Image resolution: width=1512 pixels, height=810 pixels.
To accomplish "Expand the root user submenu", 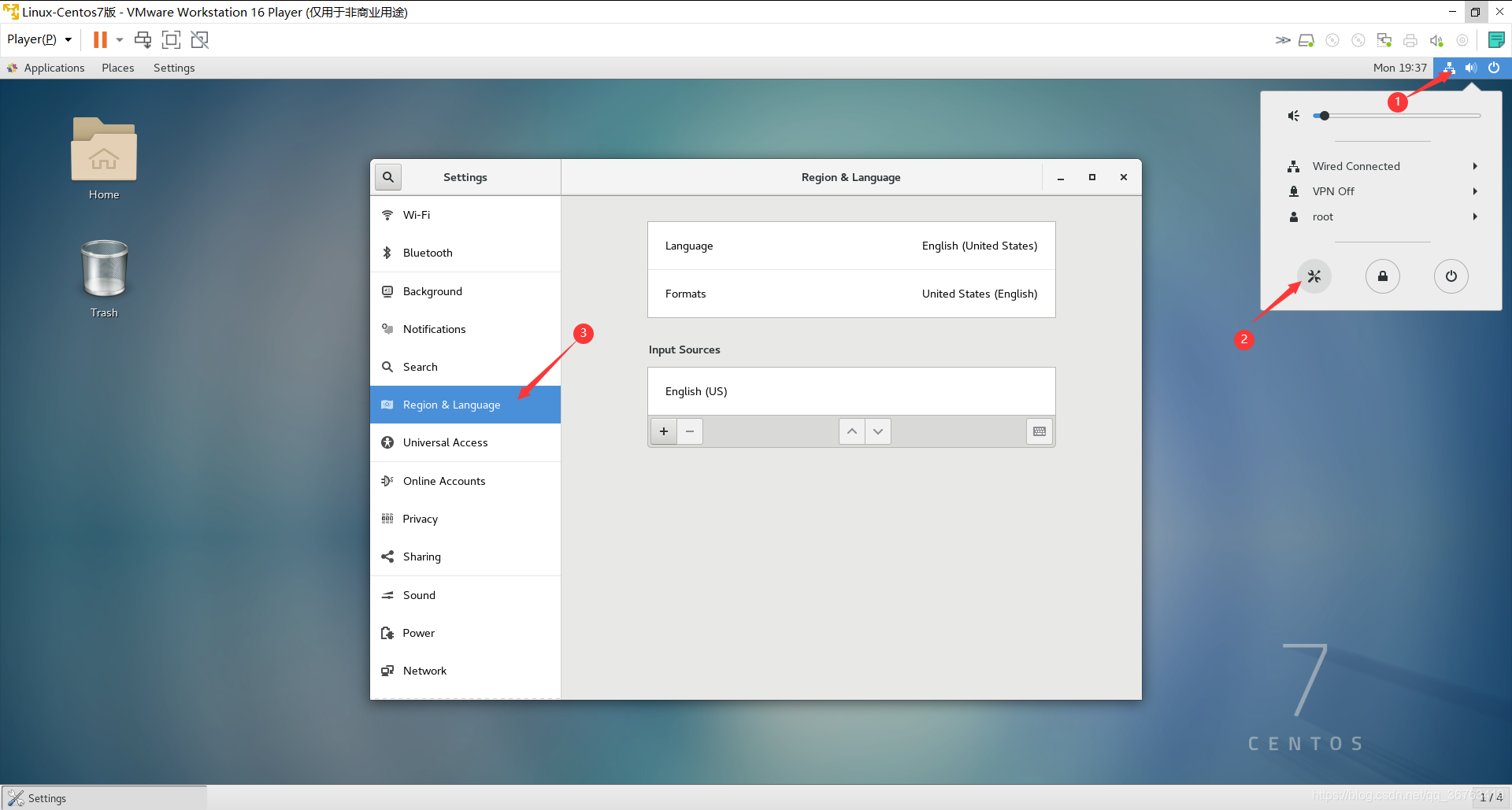I will click(x=1382, y=216).
